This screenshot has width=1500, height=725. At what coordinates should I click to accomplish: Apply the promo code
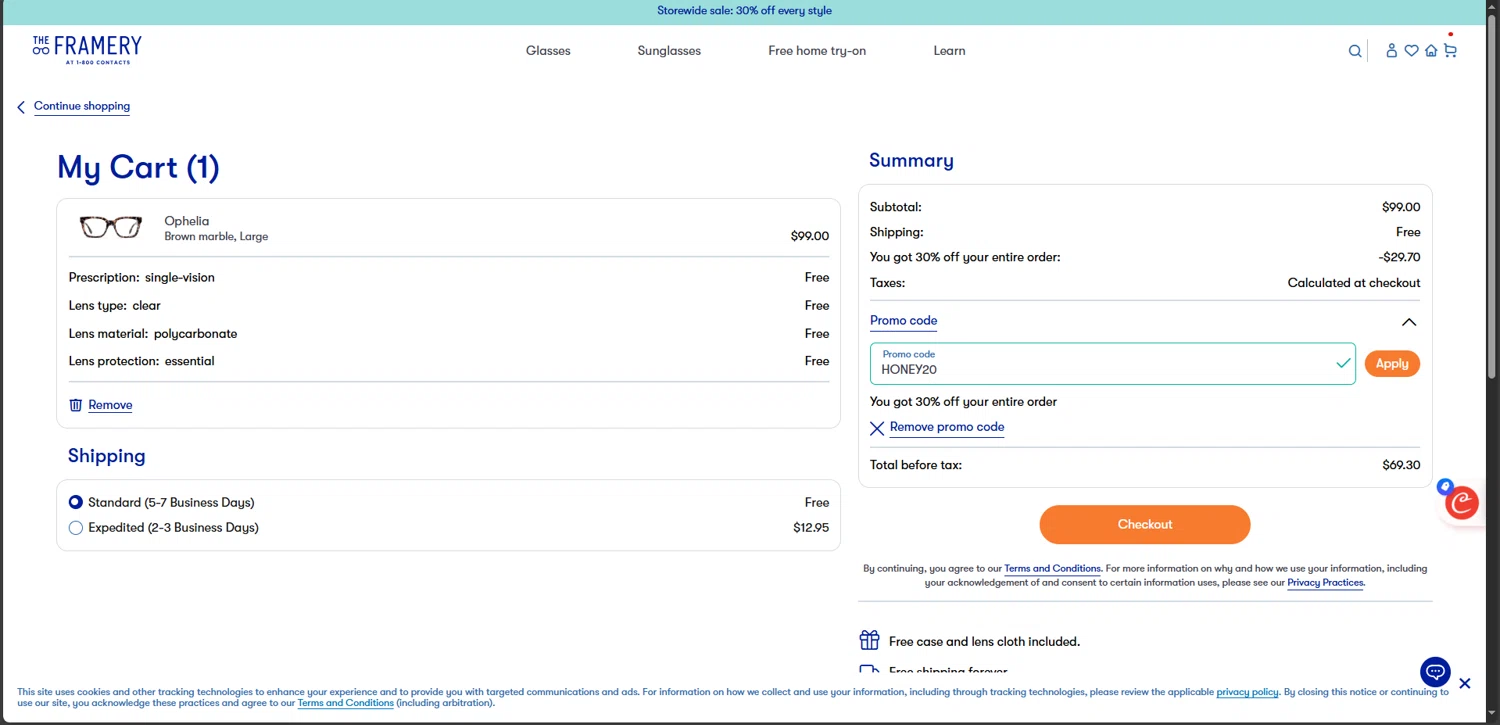[1392, 364]
